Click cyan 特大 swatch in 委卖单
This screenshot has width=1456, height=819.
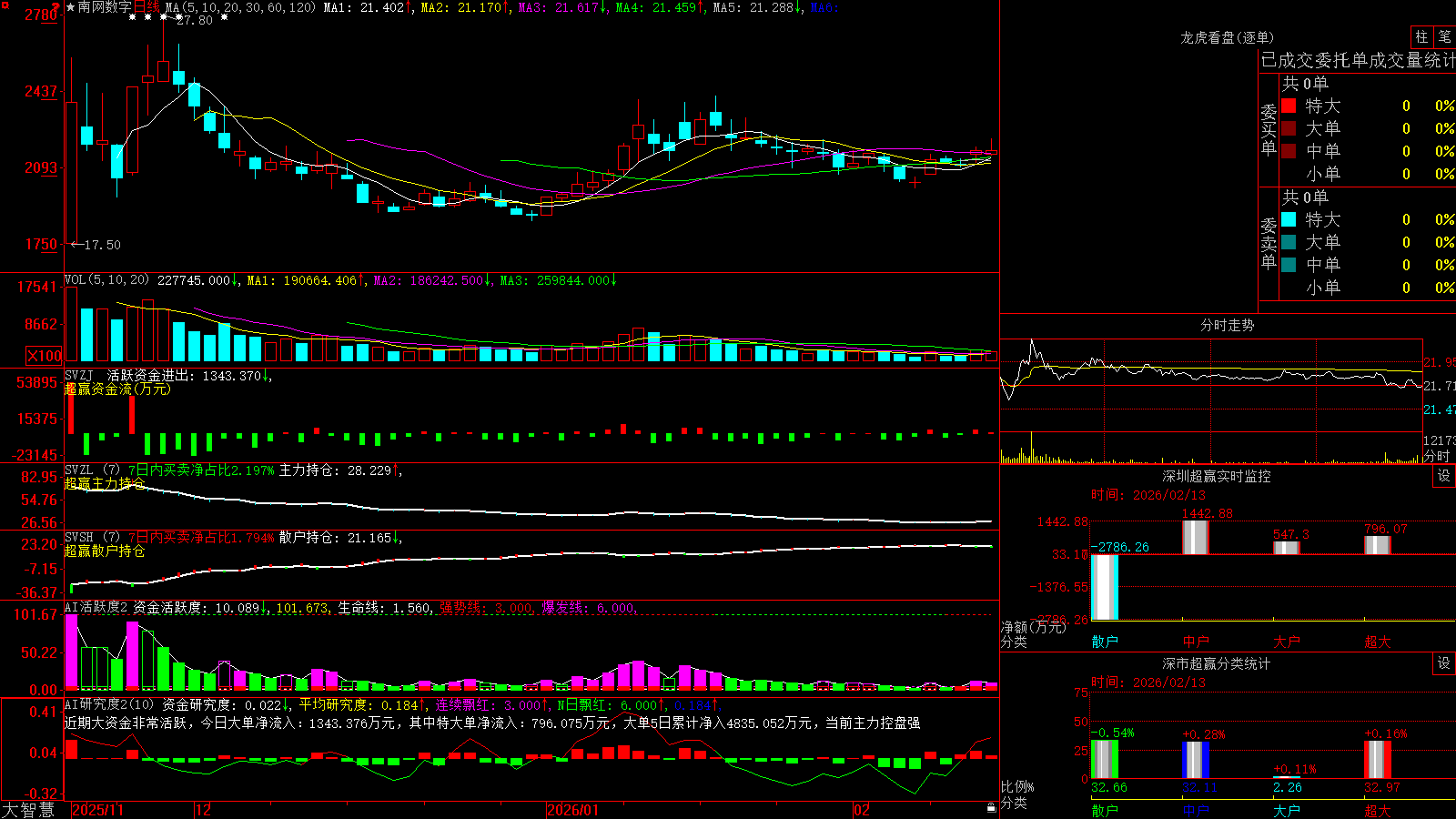click(x=1289, y=219)
